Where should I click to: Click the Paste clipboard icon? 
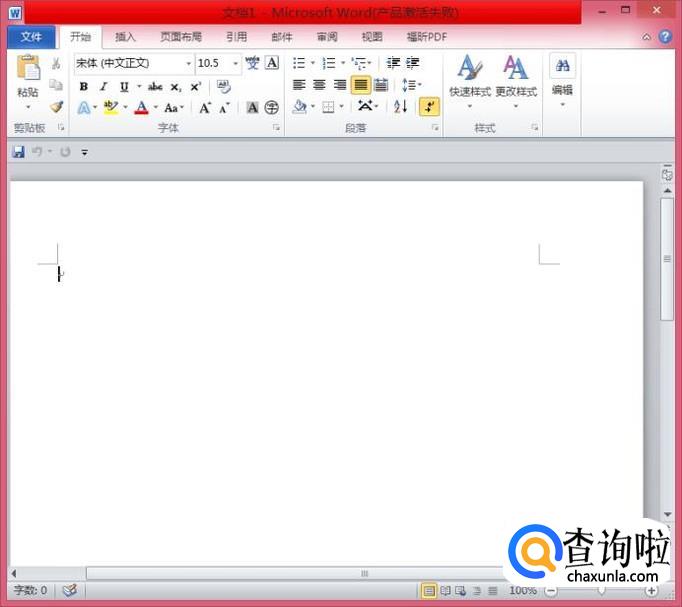coord(28,67)
